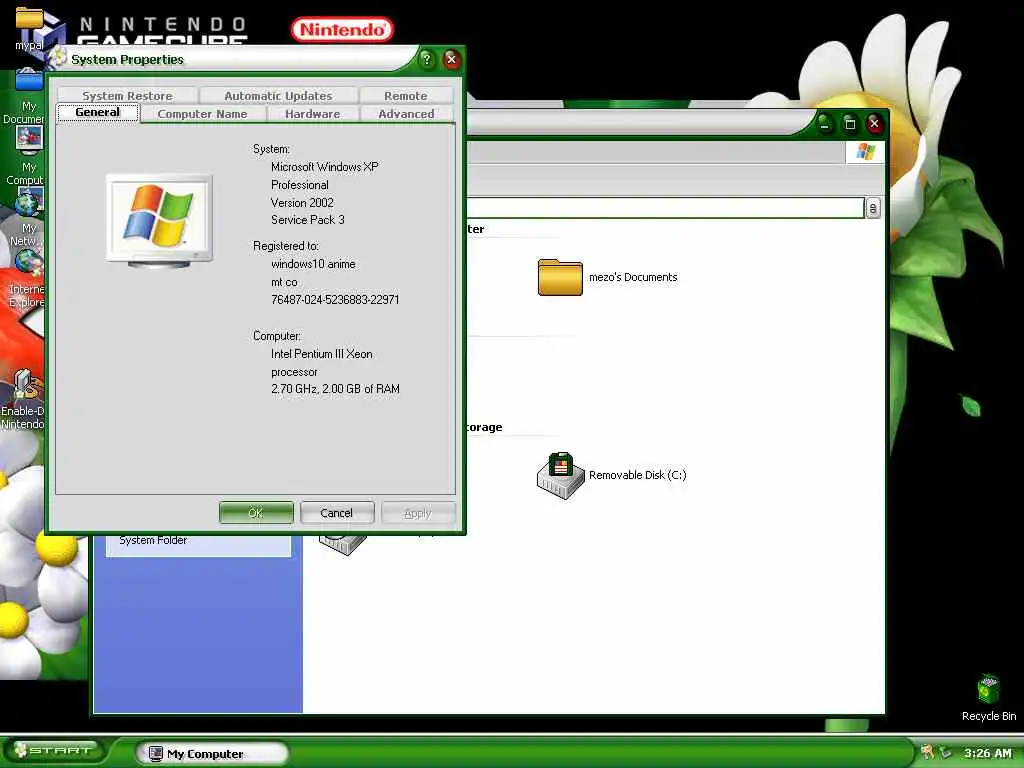Click the 'mt co' organization text

pos(284,282)
